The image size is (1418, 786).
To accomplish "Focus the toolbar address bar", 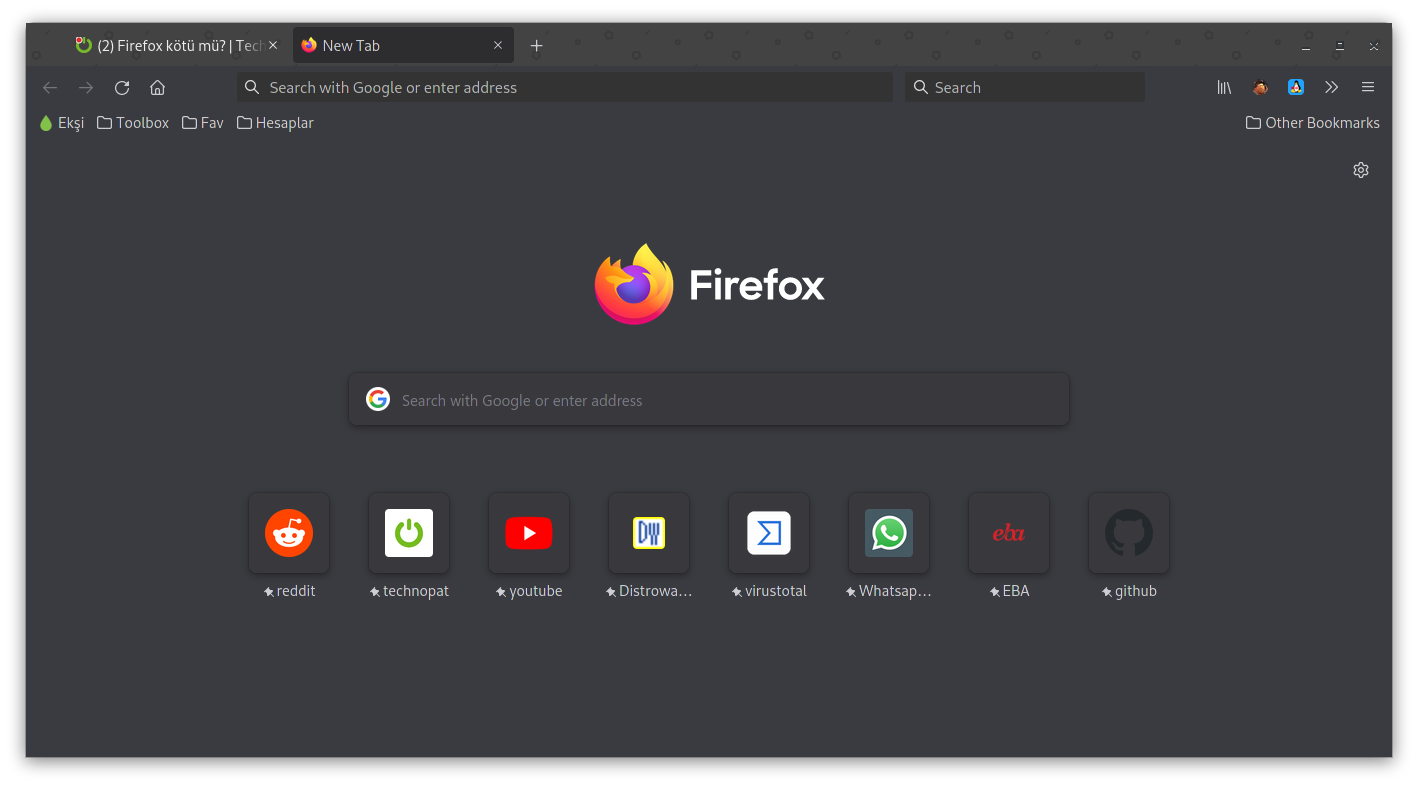I will click(x=565, y=88).
